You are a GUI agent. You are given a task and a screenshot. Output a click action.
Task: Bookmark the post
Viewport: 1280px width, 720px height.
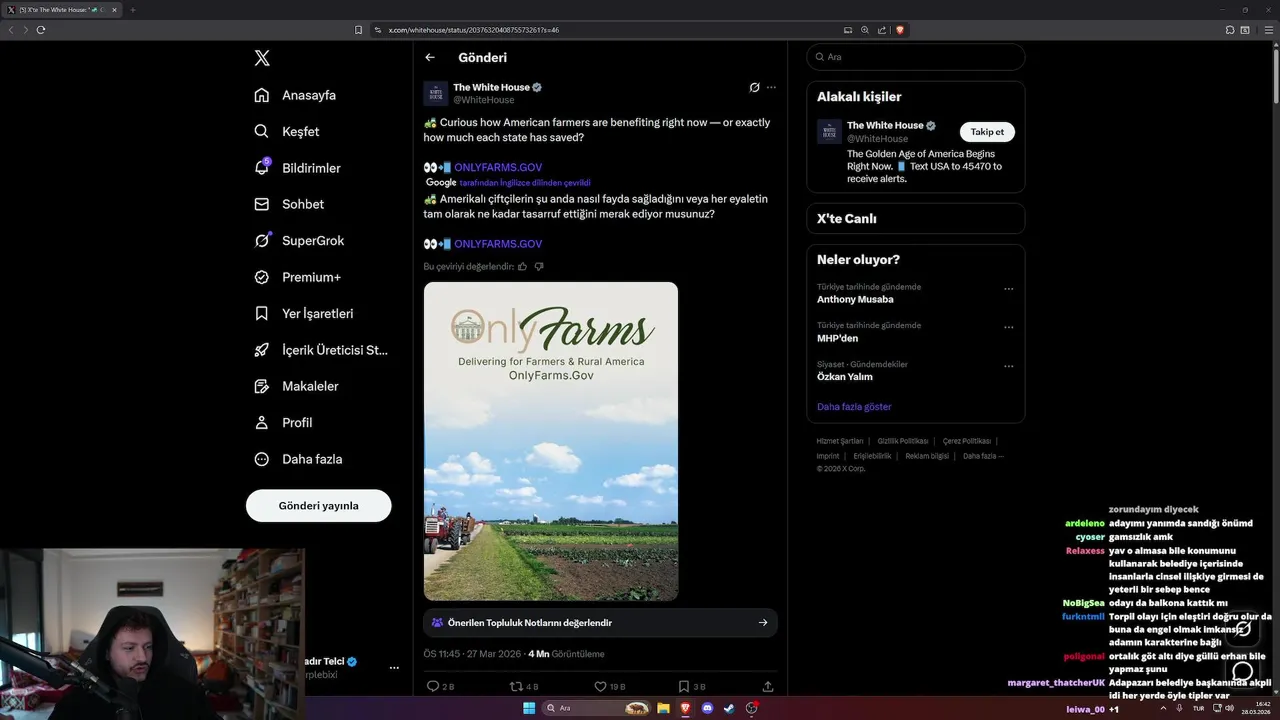click(684, 687)
